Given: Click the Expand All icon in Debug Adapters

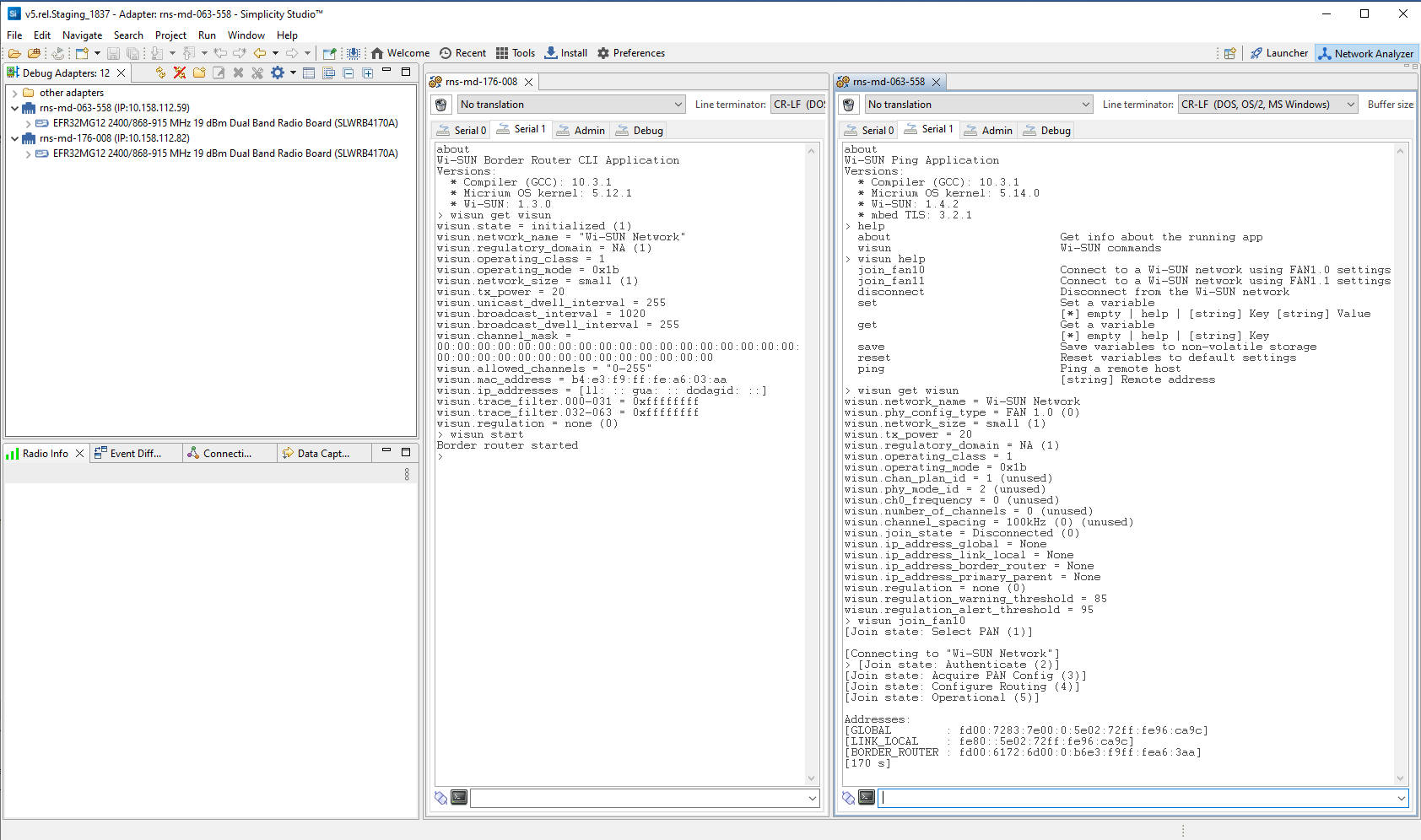Looking at the screenshot, I should (367, 73).
